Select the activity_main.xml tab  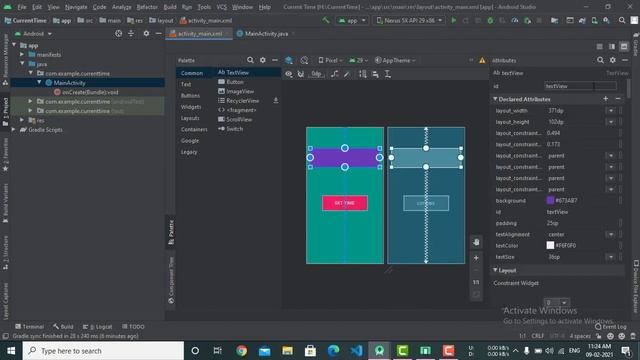point(199,33)
